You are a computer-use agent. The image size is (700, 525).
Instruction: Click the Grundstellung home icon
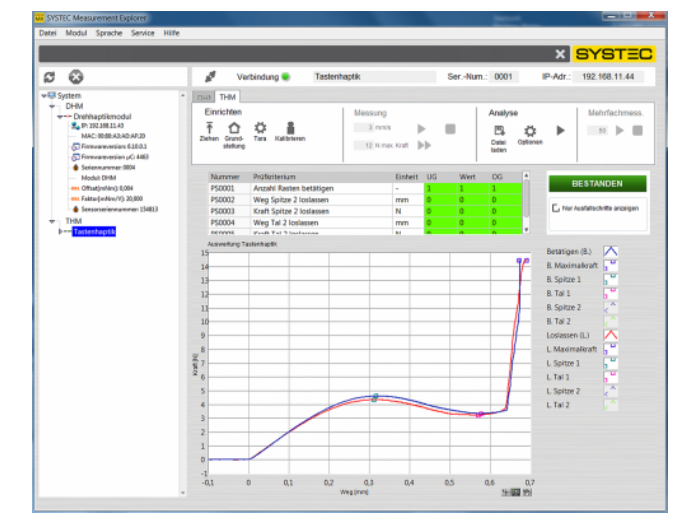(234, 127)
